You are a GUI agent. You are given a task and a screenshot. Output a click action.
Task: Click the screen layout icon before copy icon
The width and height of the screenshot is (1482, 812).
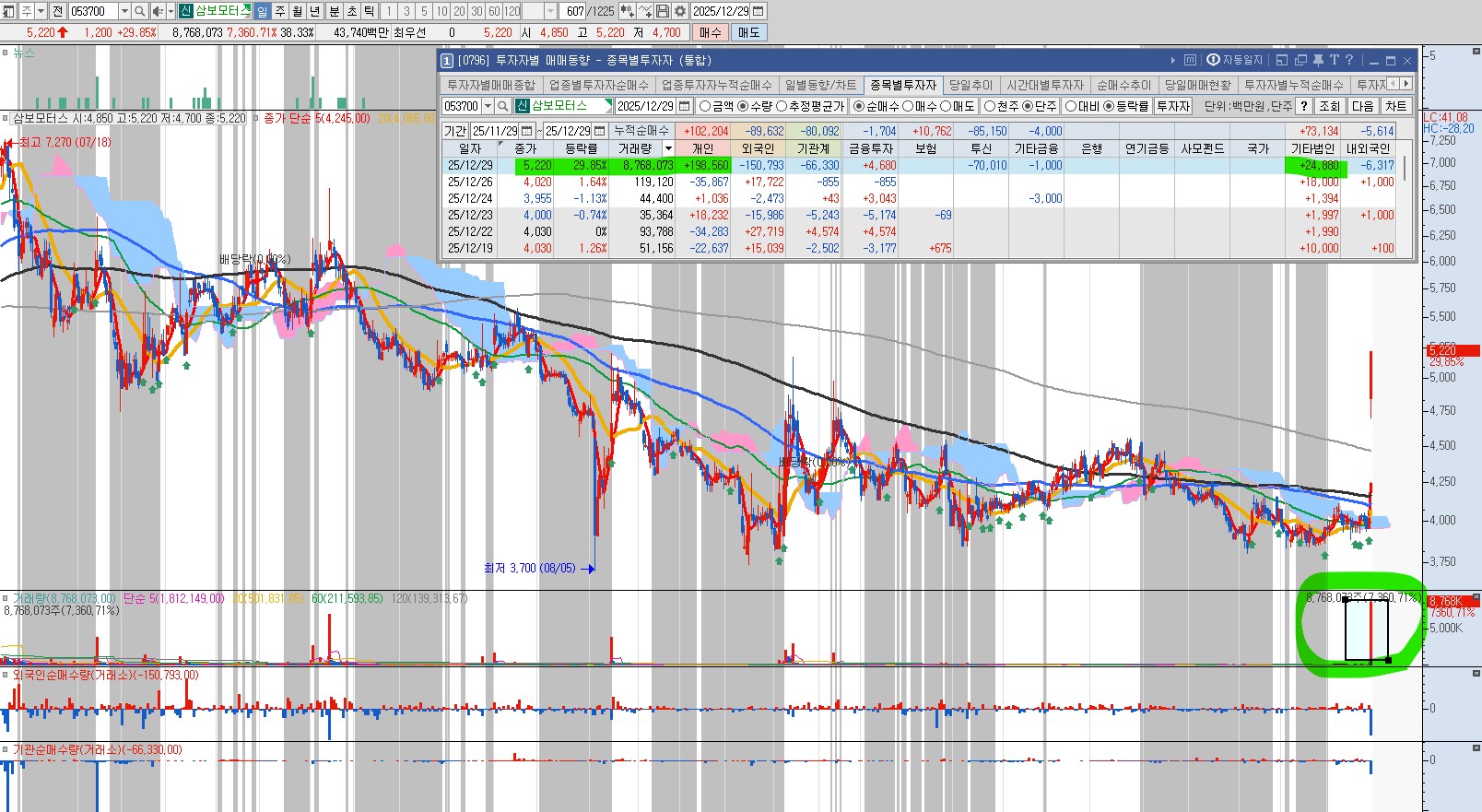point(1282,60)
